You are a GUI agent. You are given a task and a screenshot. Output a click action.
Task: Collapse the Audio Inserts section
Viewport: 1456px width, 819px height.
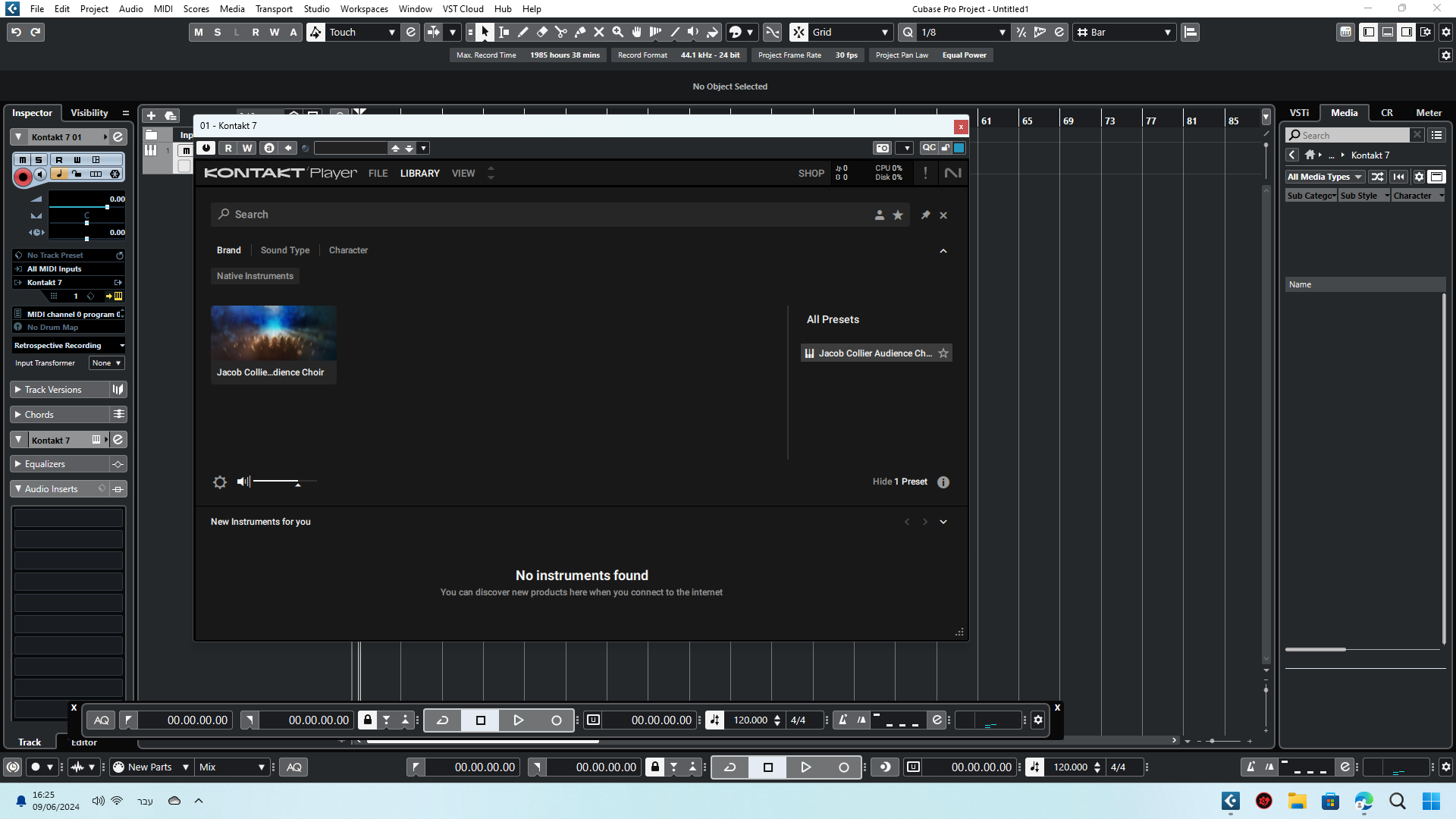click(x=18, y=489)
